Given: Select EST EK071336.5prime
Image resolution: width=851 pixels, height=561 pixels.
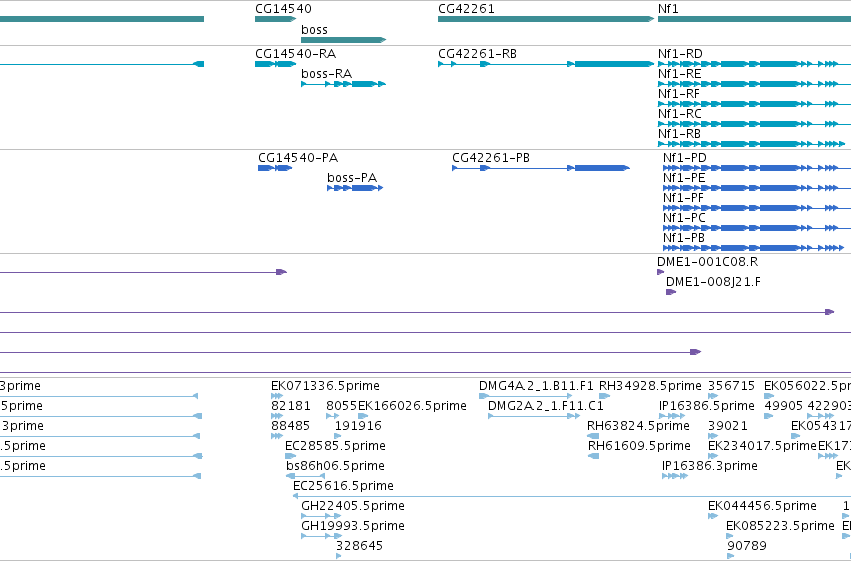Looking at the screenshot, I should pos(277,397).
